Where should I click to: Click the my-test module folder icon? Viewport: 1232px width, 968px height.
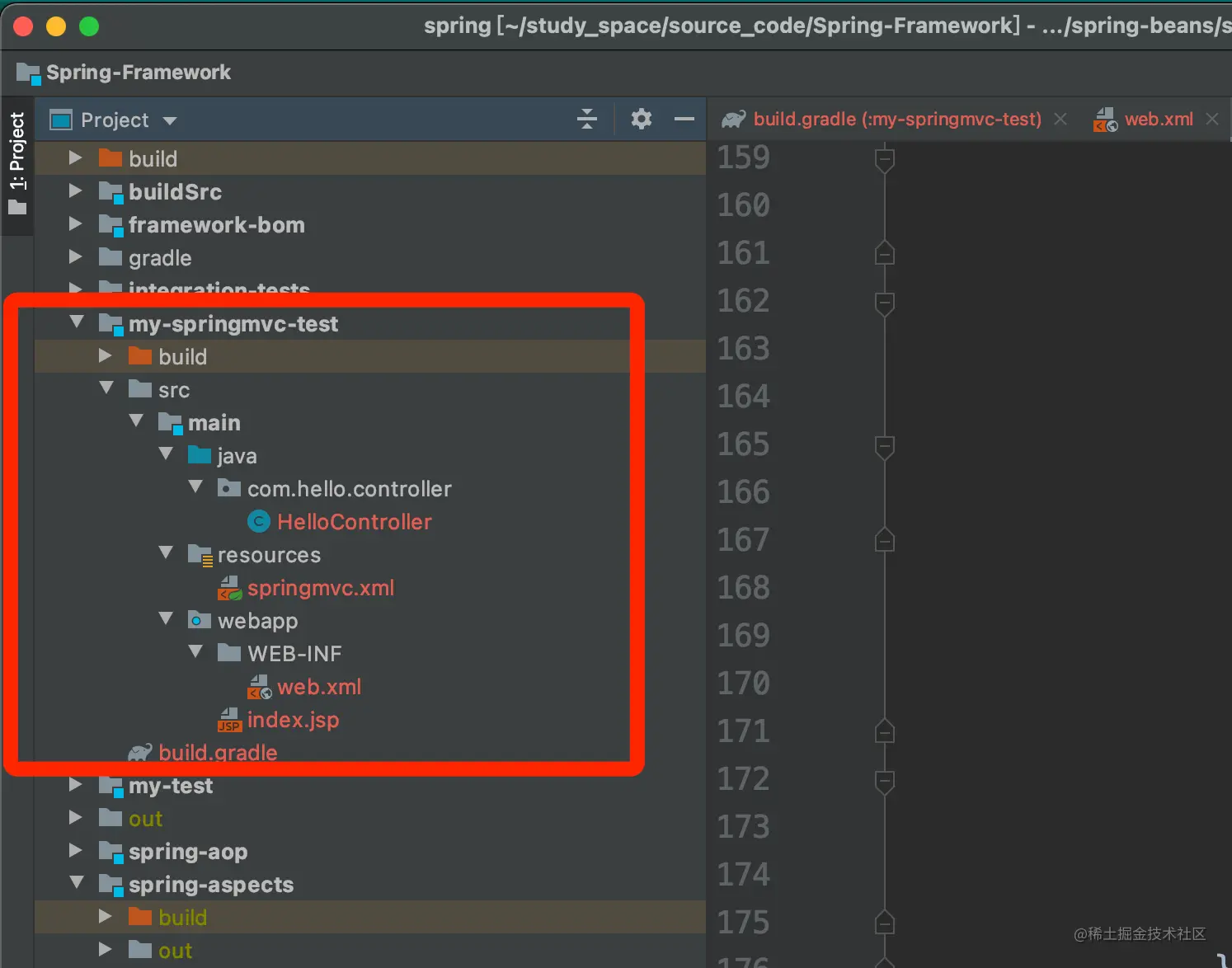tap(111, 786)
